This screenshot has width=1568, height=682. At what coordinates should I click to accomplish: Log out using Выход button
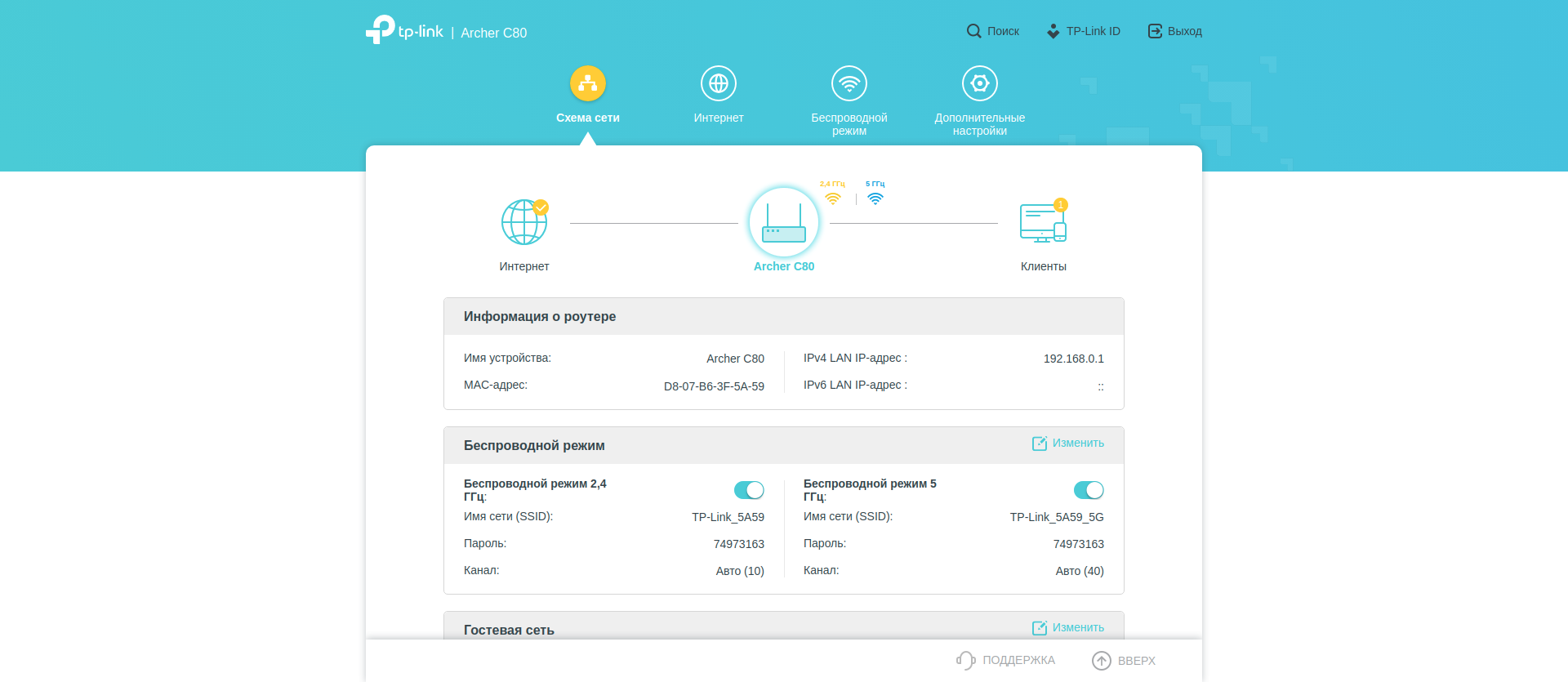point(1175,31)
